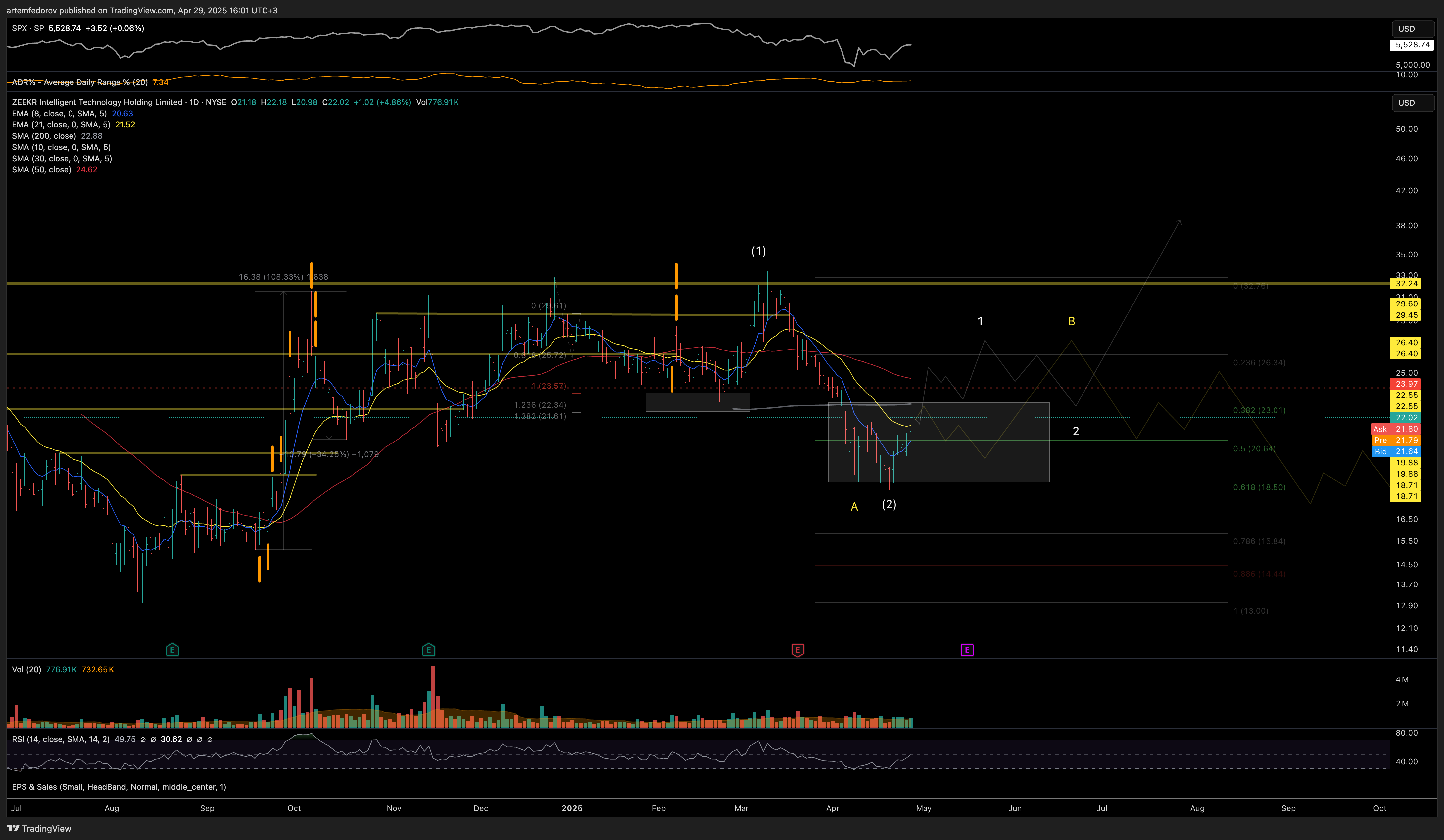Select the SMA (50, close) indicator legend
1444x840 pixels.
point(41,169)
